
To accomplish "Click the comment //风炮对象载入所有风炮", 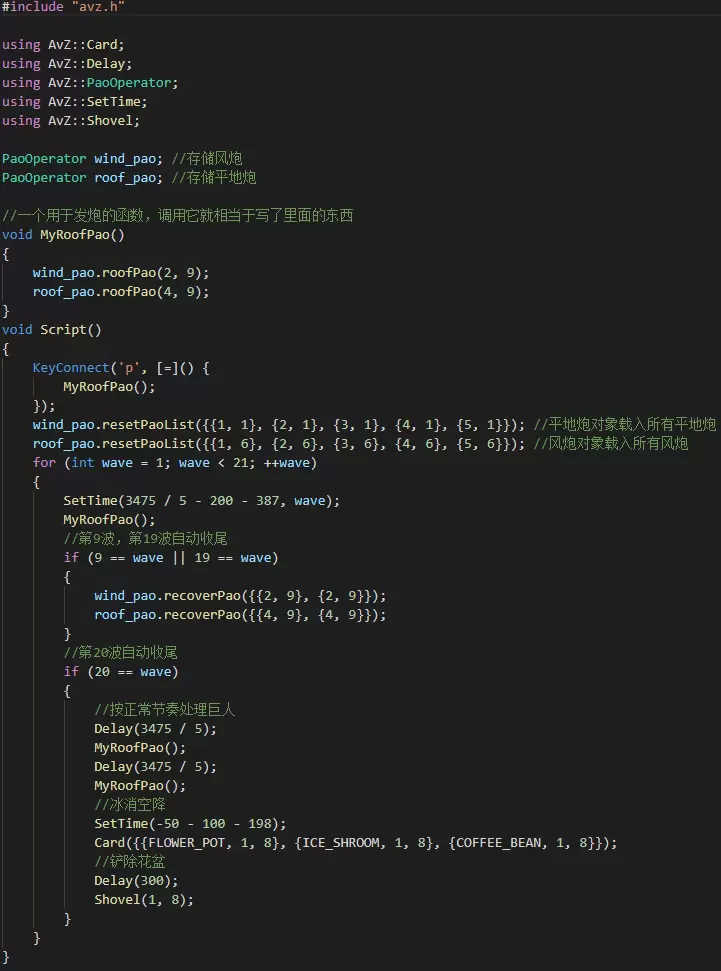I will point(611,444).
